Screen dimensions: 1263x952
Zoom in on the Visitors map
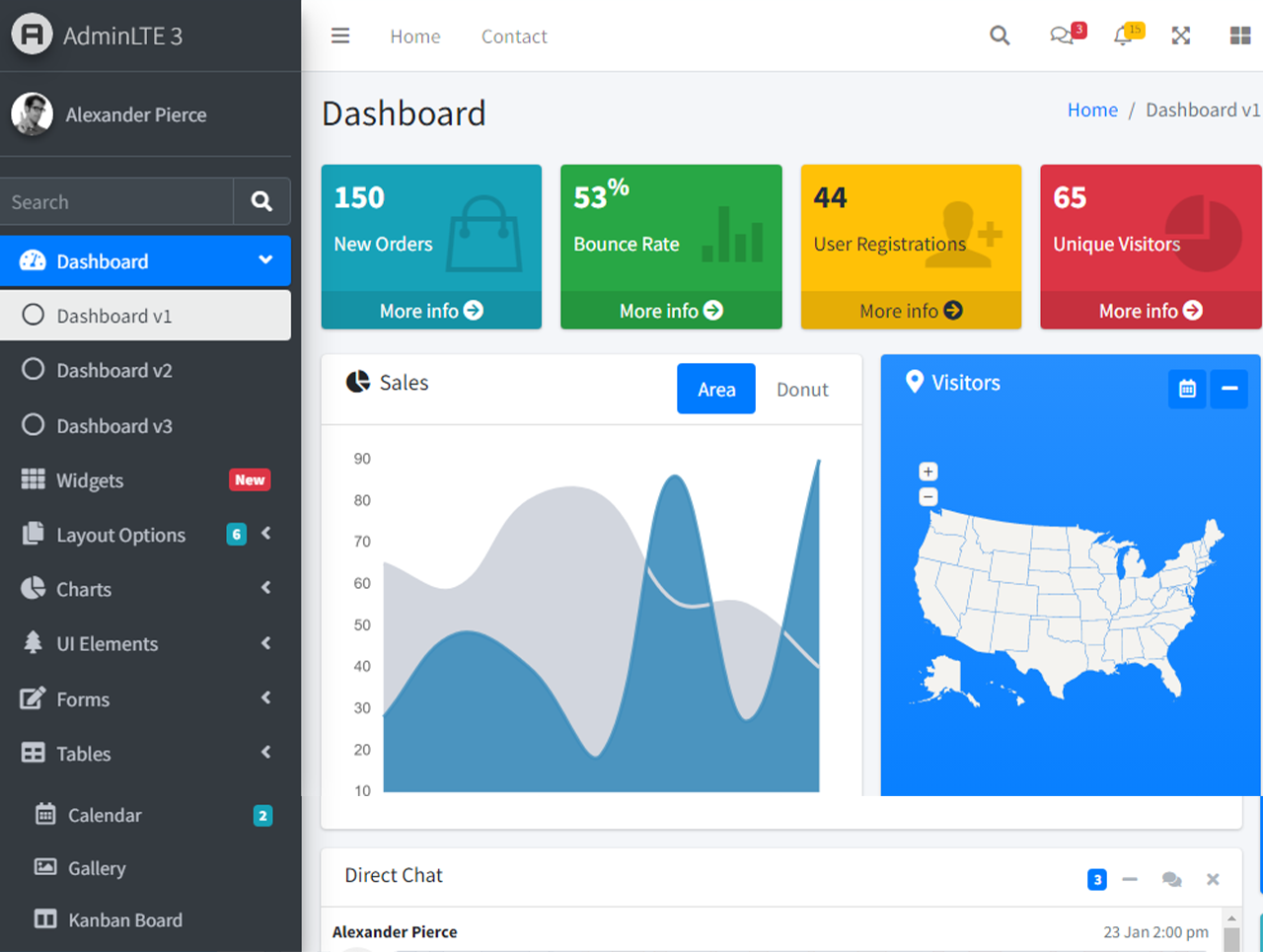[928, 472]
